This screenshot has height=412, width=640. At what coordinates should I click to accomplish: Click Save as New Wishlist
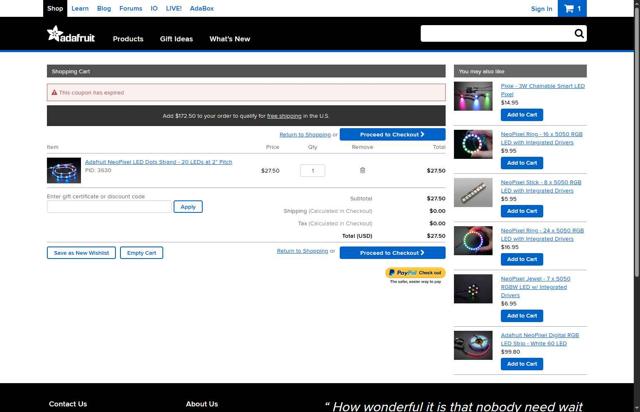point(81,253)
